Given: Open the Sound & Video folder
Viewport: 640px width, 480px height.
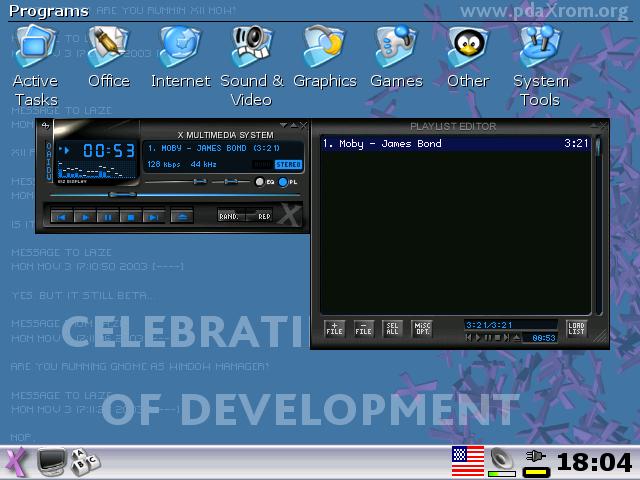Looking at the screenshot, I should pos(251,65).
